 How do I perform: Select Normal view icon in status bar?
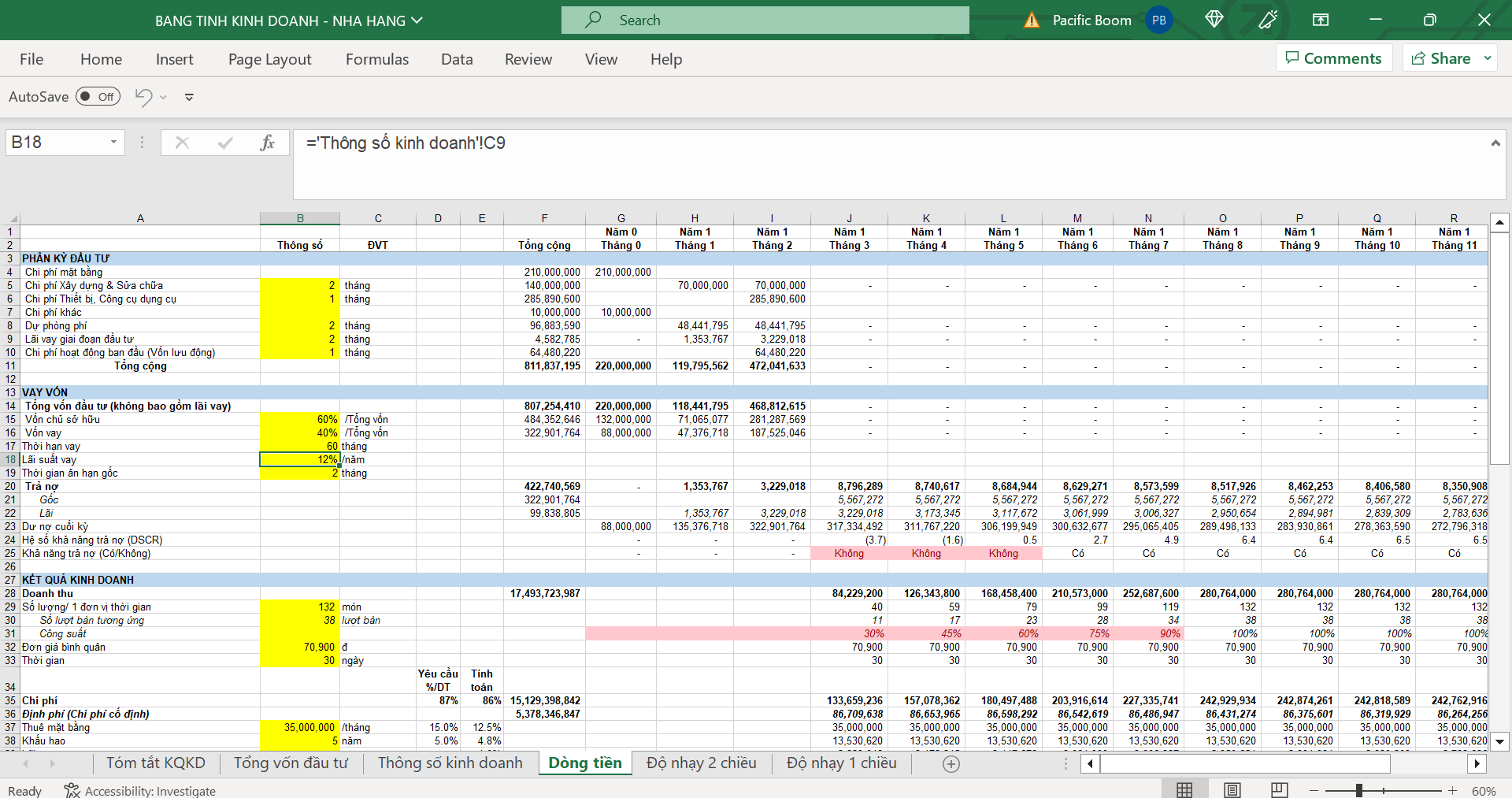pos(1184,790)
